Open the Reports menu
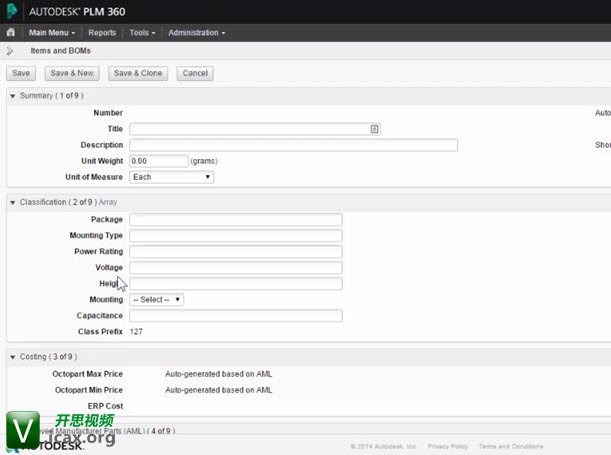611x455 pixels. point(102,33)
